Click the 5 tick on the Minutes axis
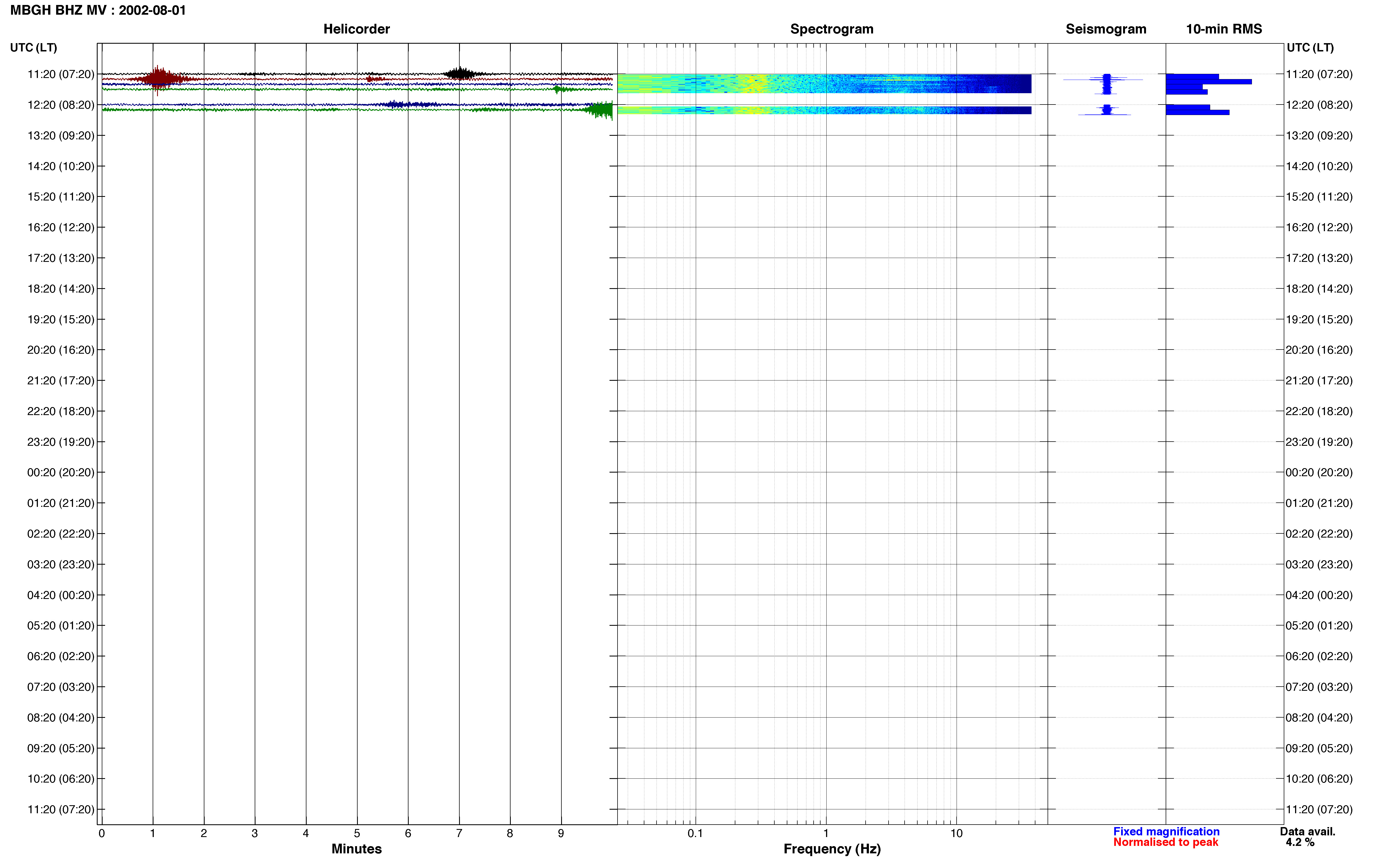The height and width of the screenshot is (868, 1388). [357, 833]
